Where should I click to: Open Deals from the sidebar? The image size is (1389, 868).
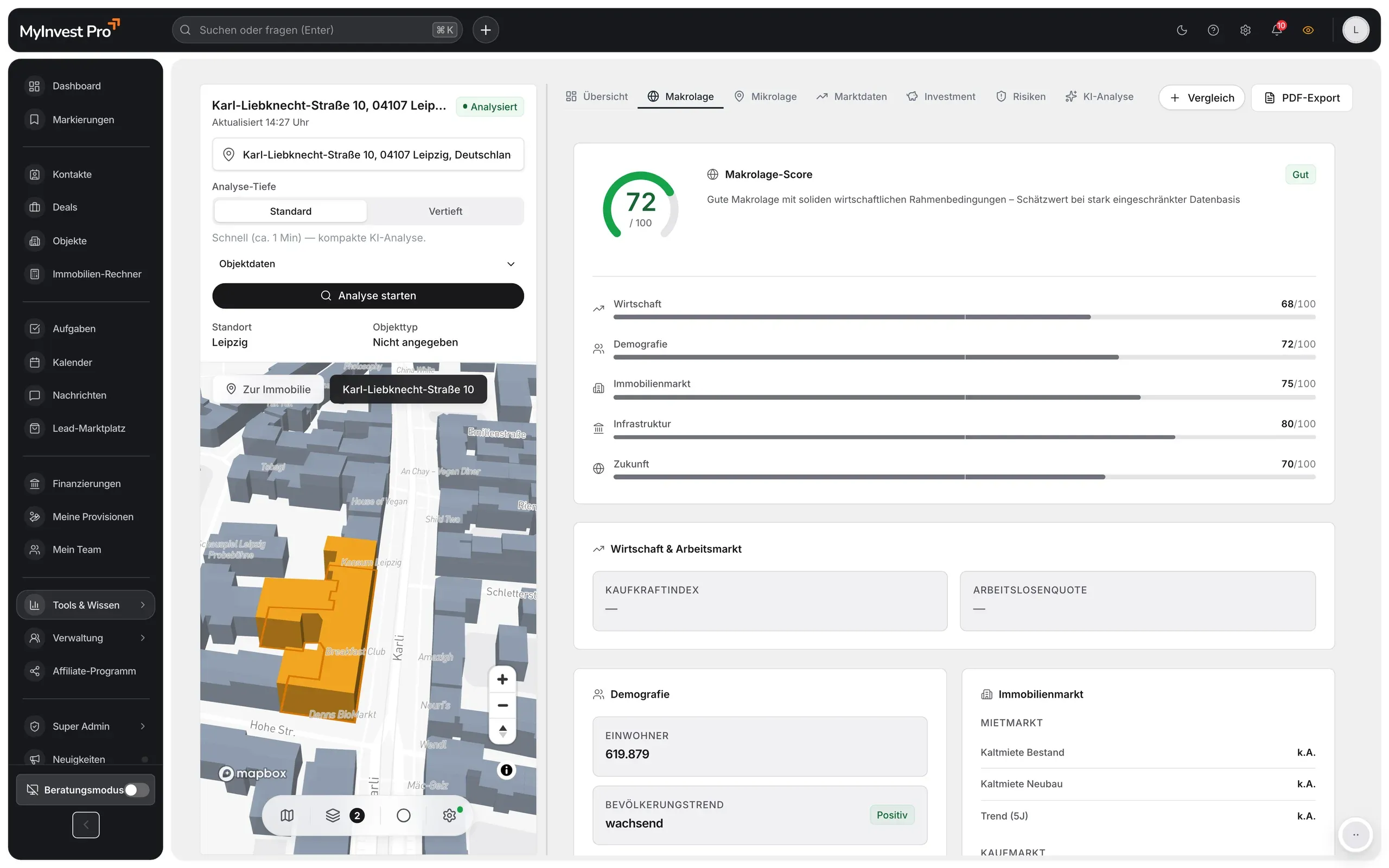(86, 207)
